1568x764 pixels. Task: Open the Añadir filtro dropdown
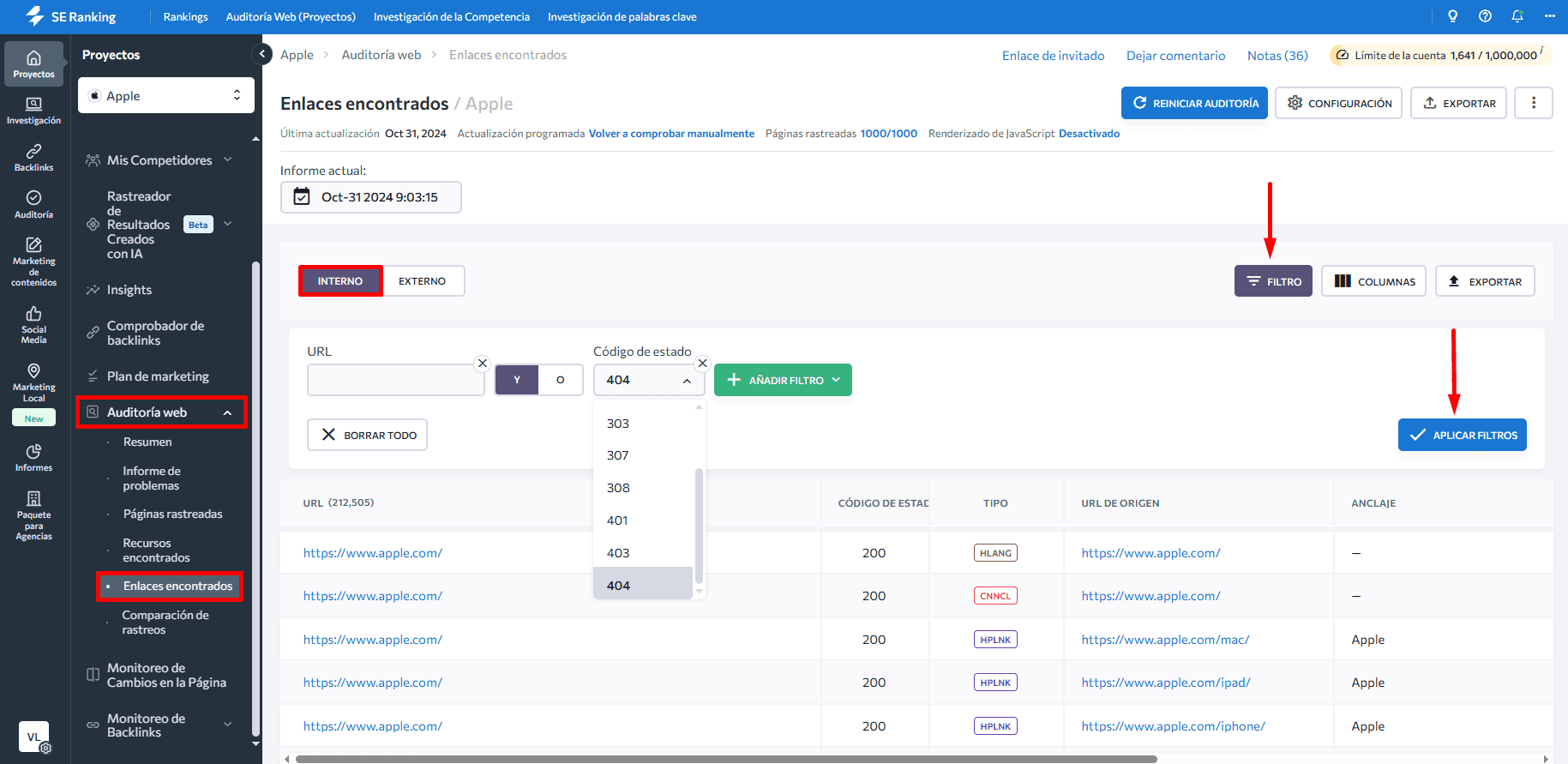[783, 380]
